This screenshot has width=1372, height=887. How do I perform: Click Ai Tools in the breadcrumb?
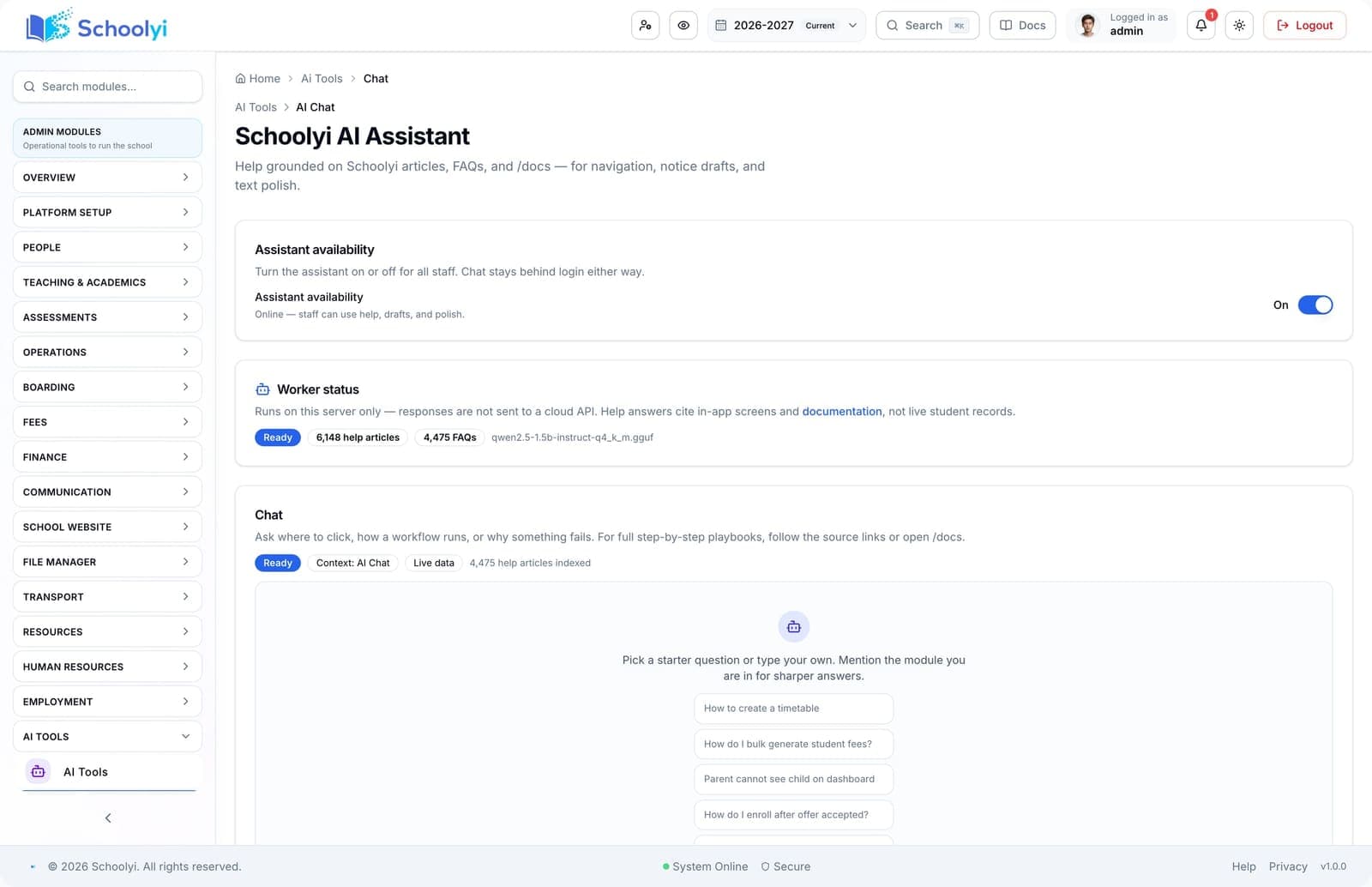322,78
